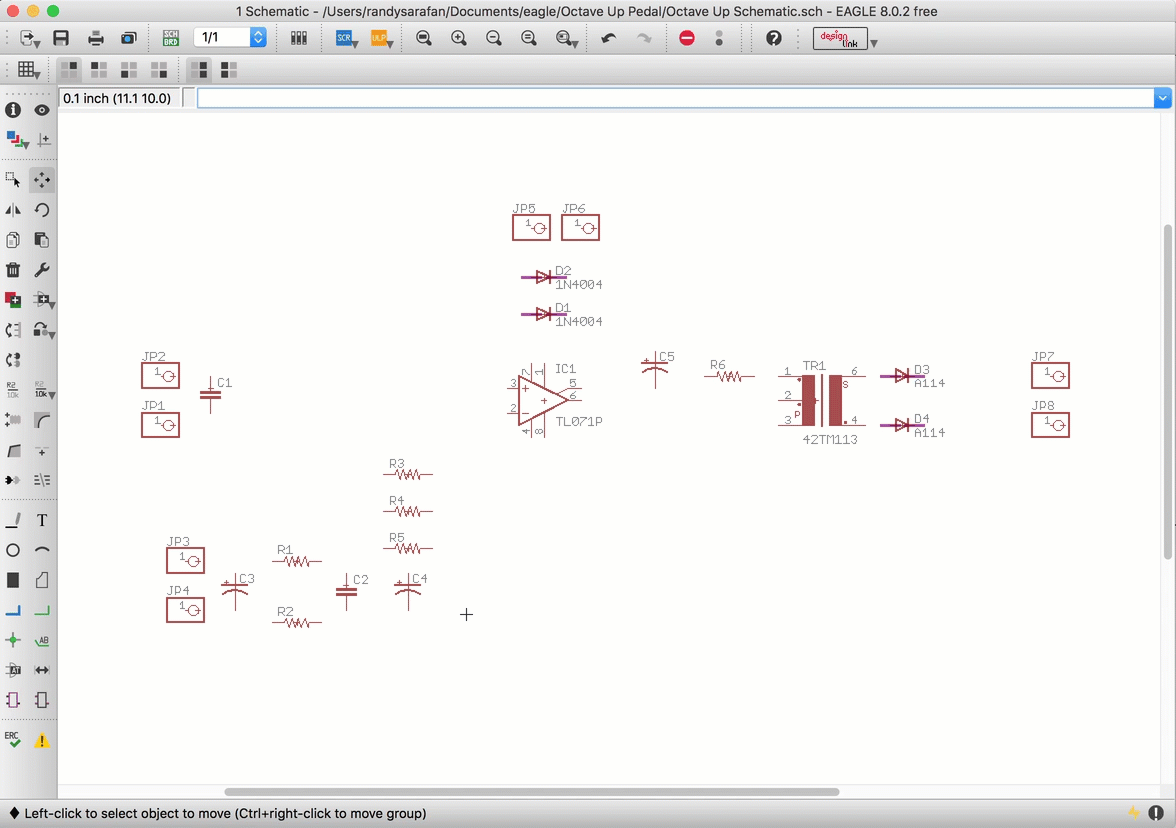The height and width of the screenshot is (828, 1176).
Task: Select the Rotate tool
Action: click(x=42, y=210)
